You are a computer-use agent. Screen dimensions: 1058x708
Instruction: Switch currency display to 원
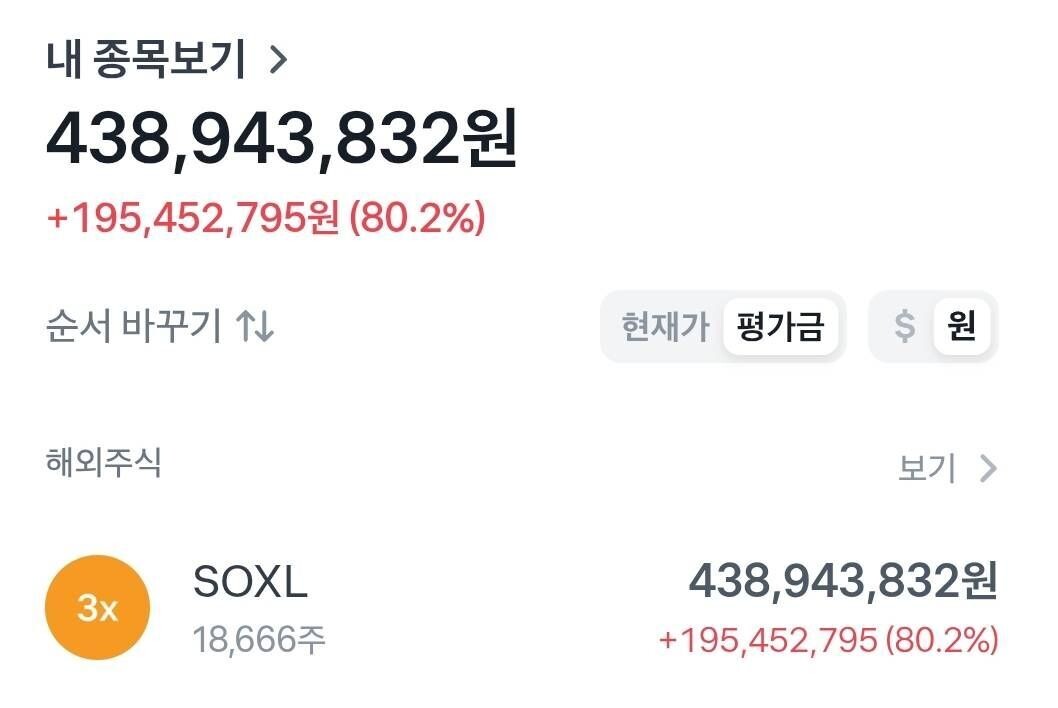click(963, 327)
